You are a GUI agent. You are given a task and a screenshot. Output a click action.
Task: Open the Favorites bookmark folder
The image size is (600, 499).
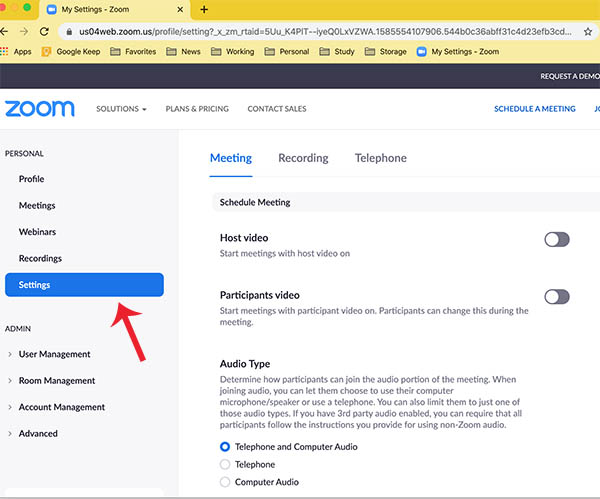click(x=133, y=51)
